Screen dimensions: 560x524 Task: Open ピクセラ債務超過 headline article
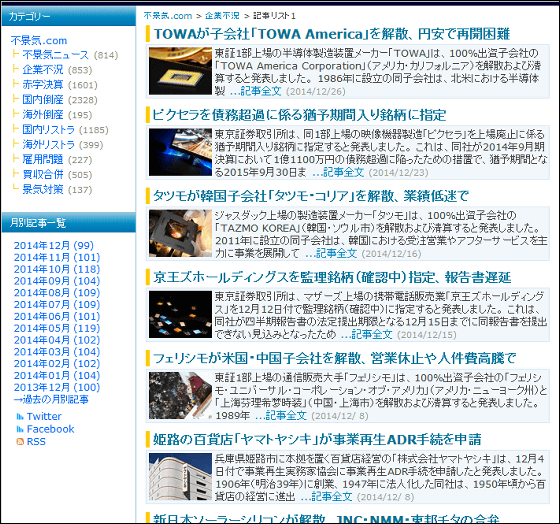[x=299, y=115]
